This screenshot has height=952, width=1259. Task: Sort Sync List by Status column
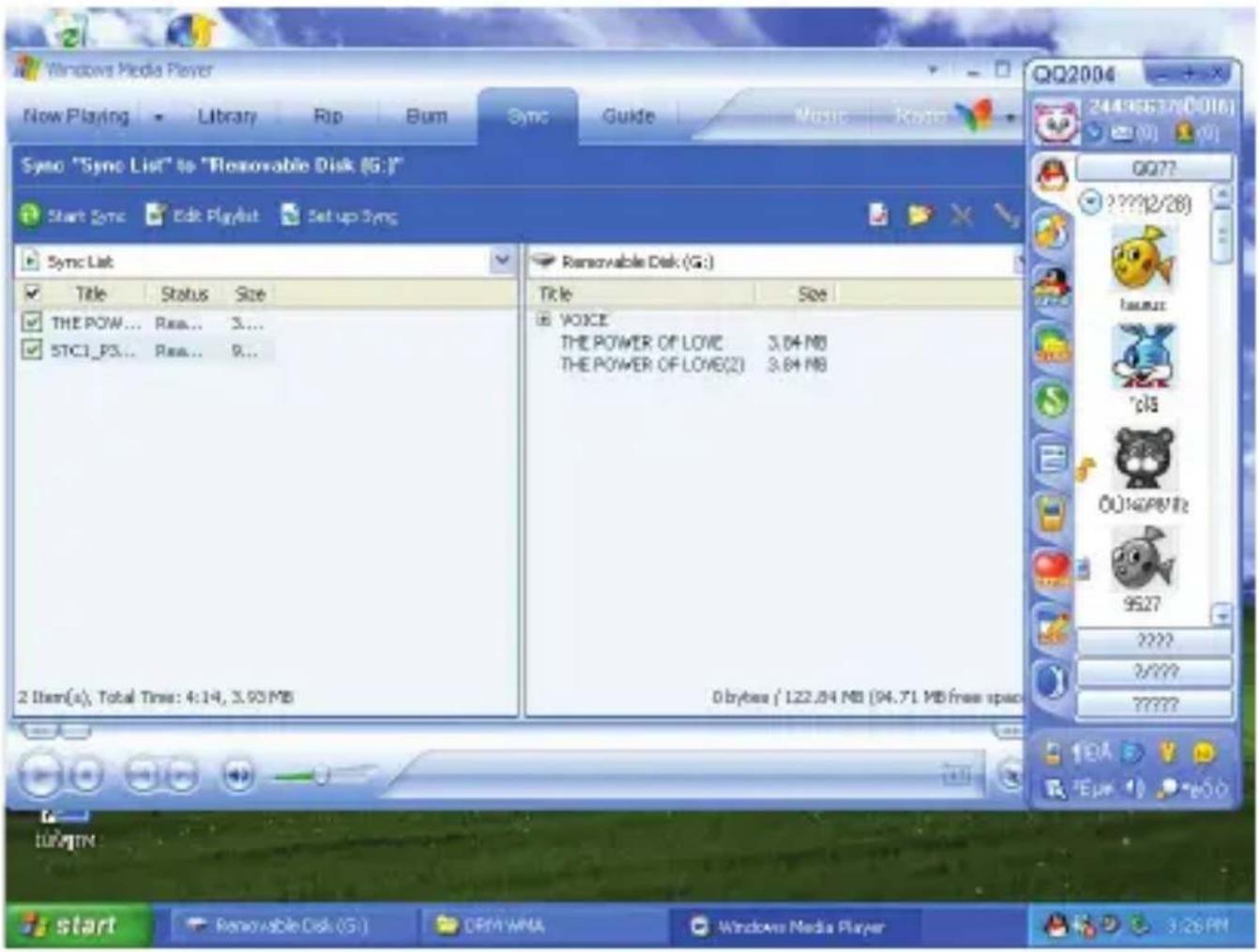pyautogui.click(x=184, y=294)
